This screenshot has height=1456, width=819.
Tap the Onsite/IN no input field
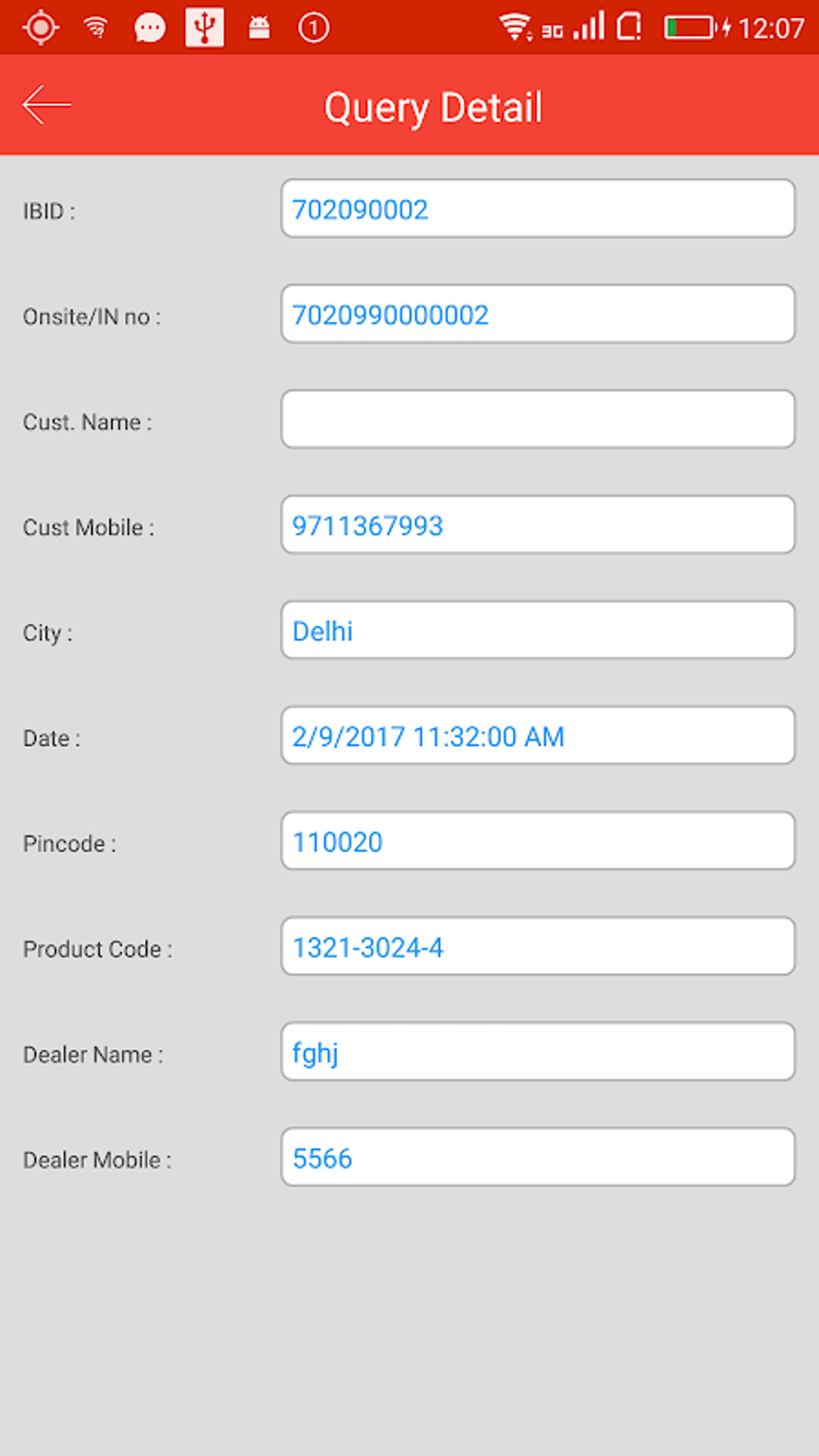(537, 314)
